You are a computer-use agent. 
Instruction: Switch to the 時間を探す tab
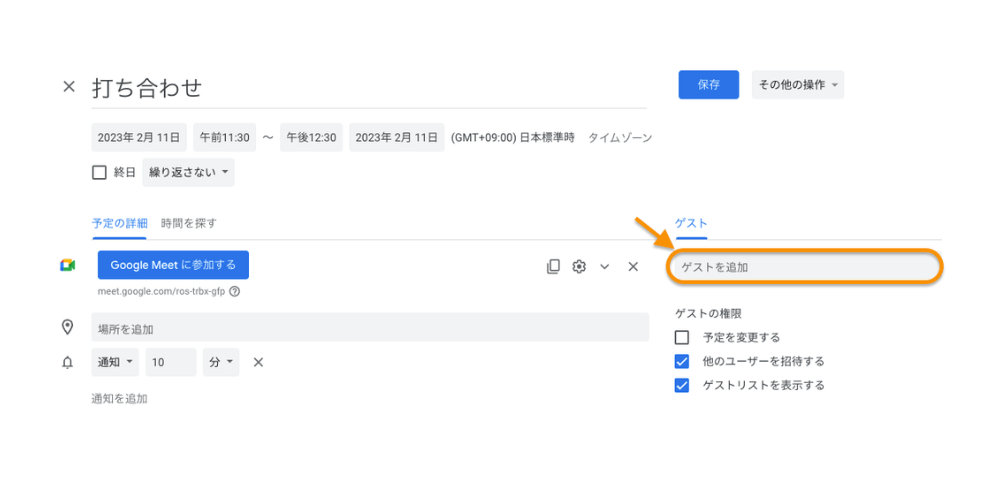pyautogui.click(x=189, y=223)
